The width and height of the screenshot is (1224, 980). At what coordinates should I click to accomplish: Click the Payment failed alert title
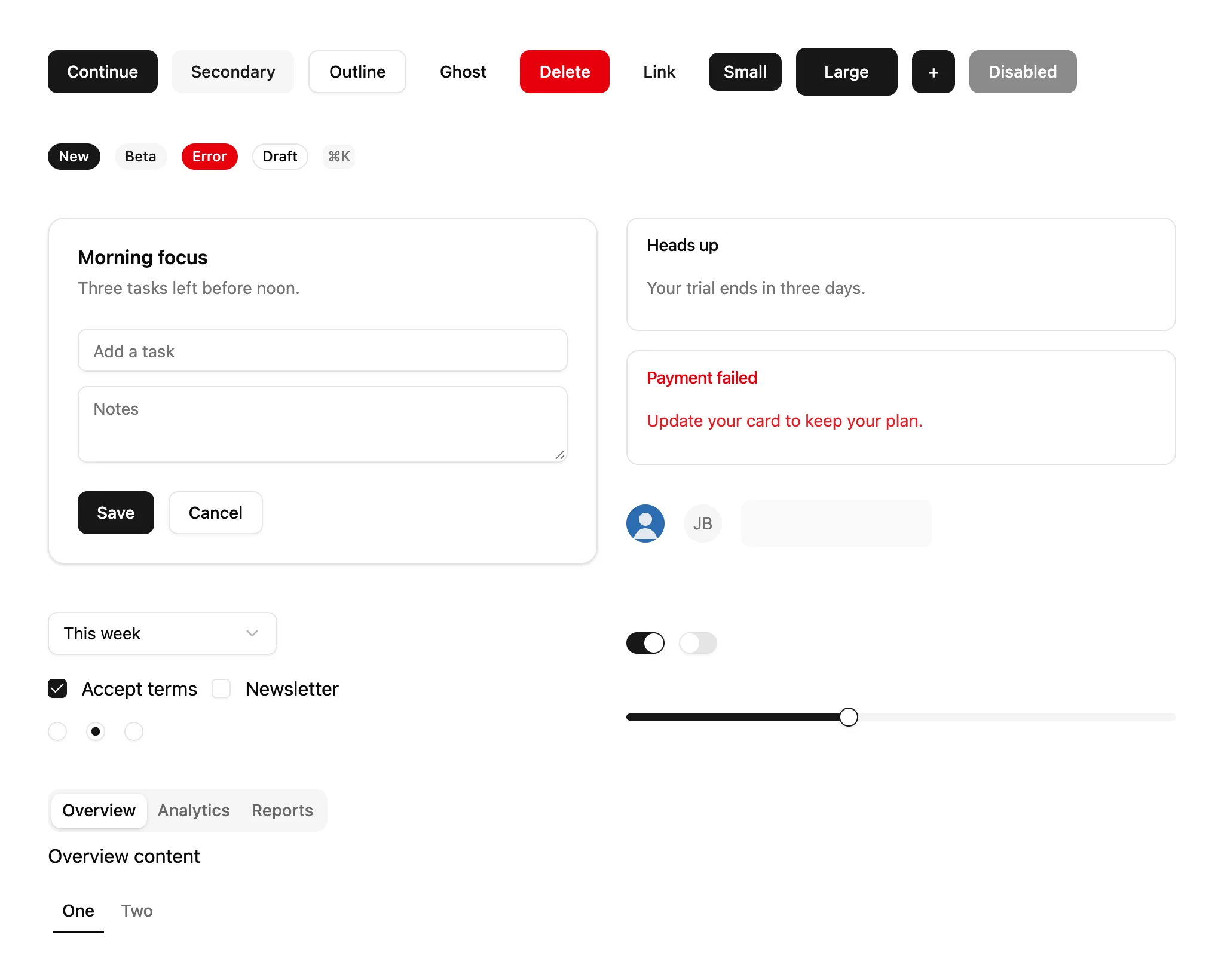pos(702,378)
